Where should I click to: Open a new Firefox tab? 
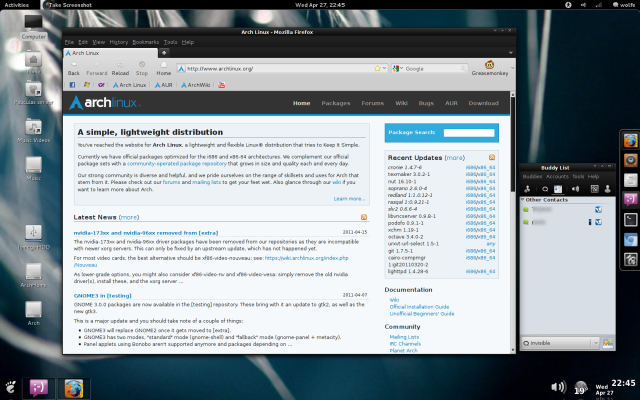164,53
